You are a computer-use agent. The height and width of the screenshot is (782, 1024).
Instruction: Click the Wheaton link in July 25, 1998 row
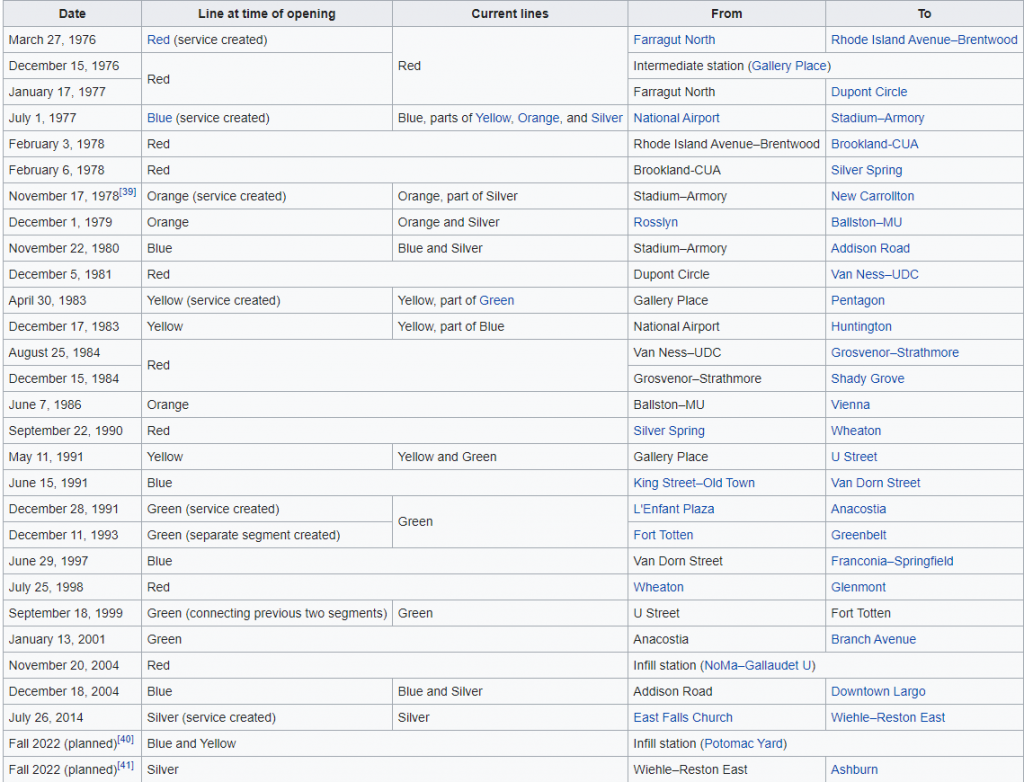pyautogui.click(x=658, y=589)
